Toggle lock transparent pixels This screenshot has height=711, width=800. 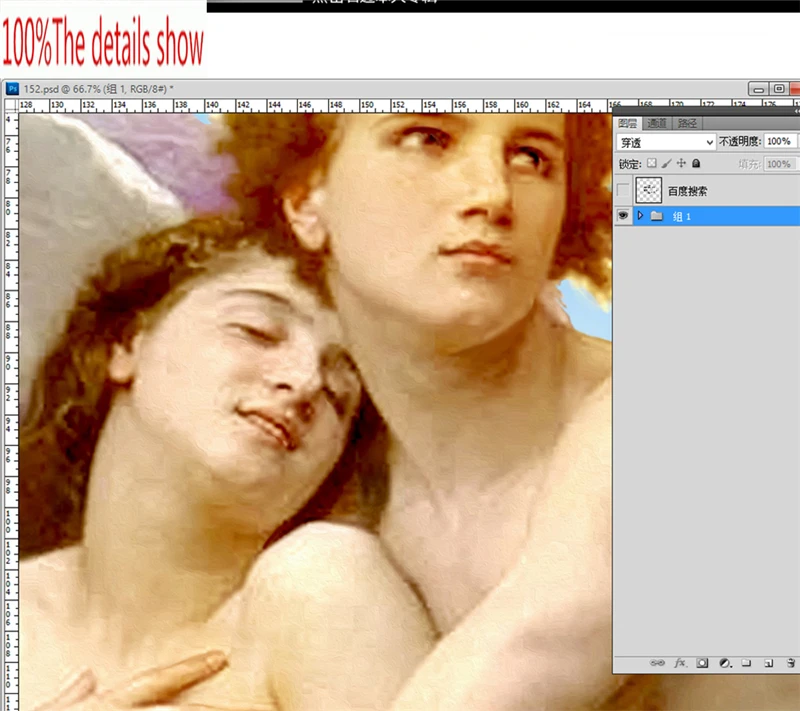tap(651, 163)
